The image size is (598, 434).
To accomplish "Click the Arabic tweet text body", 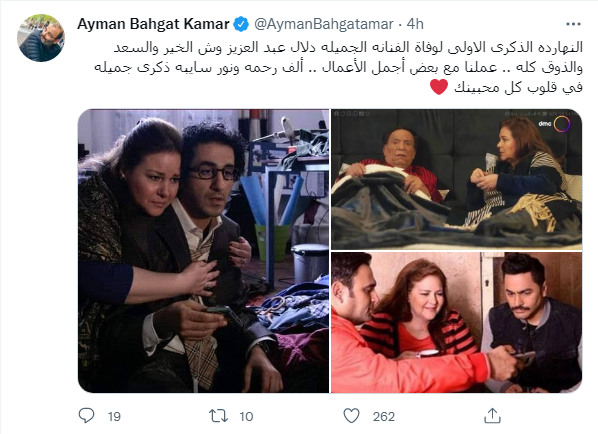I will 338,68.
